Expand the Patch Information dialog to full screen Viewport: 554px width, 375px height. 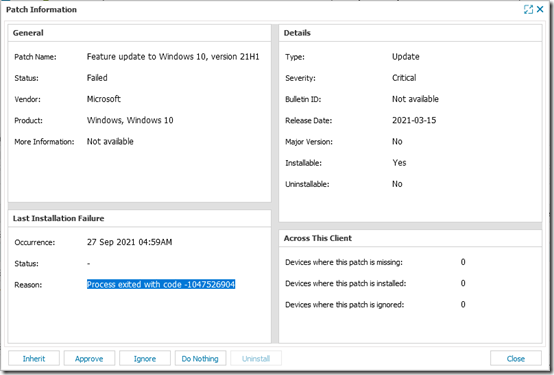tap(528, 10)
